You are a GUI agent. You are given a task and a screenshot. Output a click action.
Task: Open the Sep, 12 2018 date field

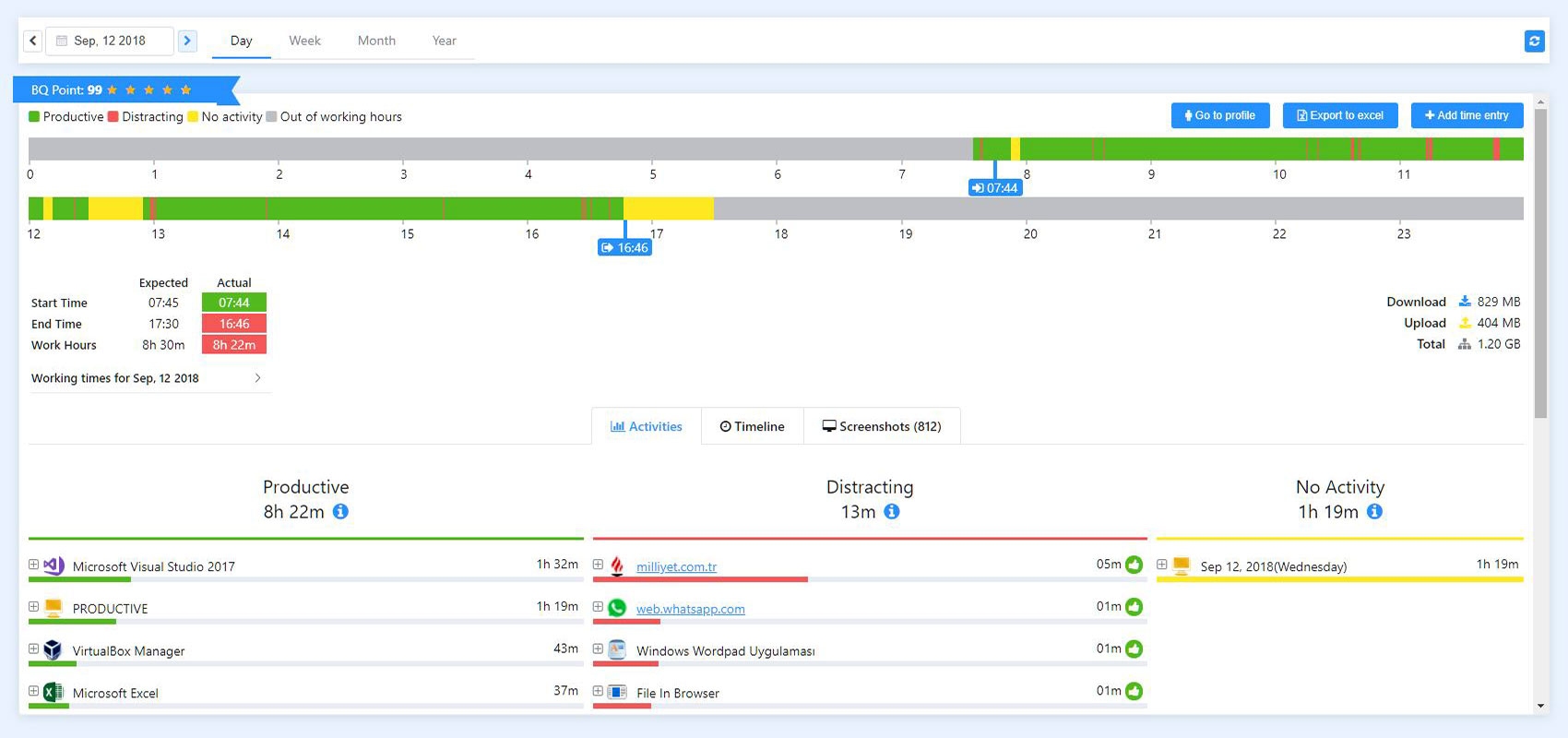click(x=110, y=41)
